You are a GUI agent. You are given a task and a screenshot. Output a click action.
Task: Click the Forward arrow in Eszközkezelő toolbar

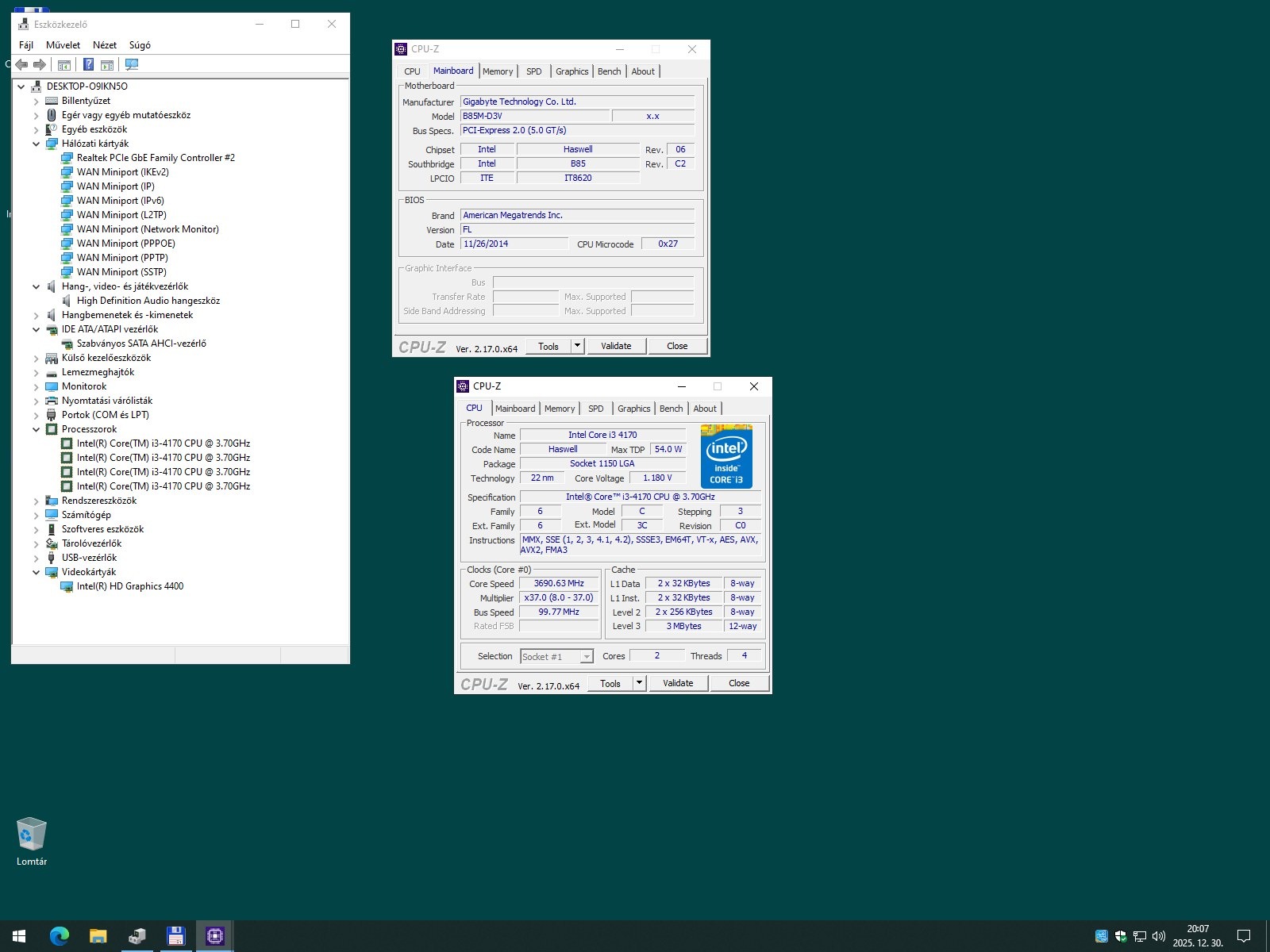tap(39, 64)
